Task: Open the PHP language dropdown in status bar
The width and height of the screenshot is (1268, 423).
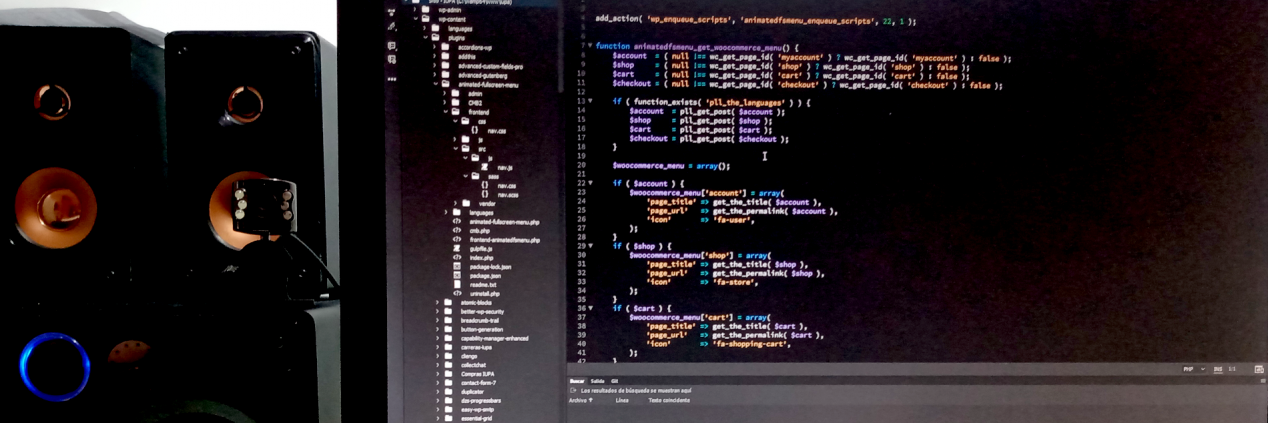Action: [x=1191, y=369]
